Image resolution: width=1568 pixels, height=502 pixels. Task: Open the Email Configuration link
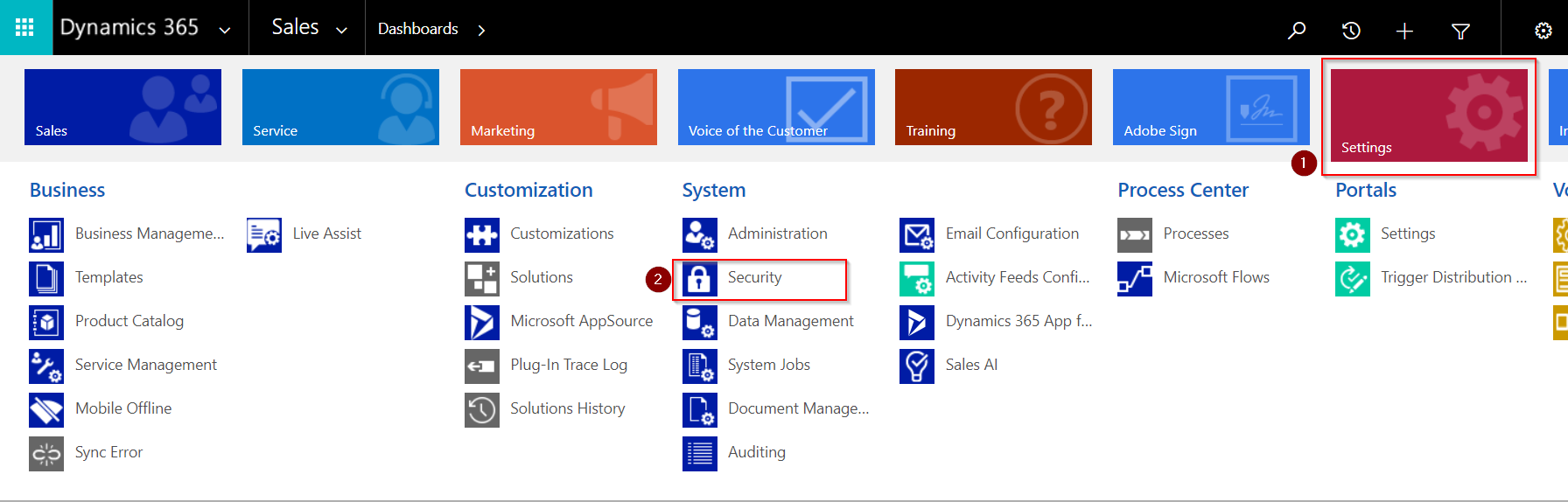point(1011,234)
